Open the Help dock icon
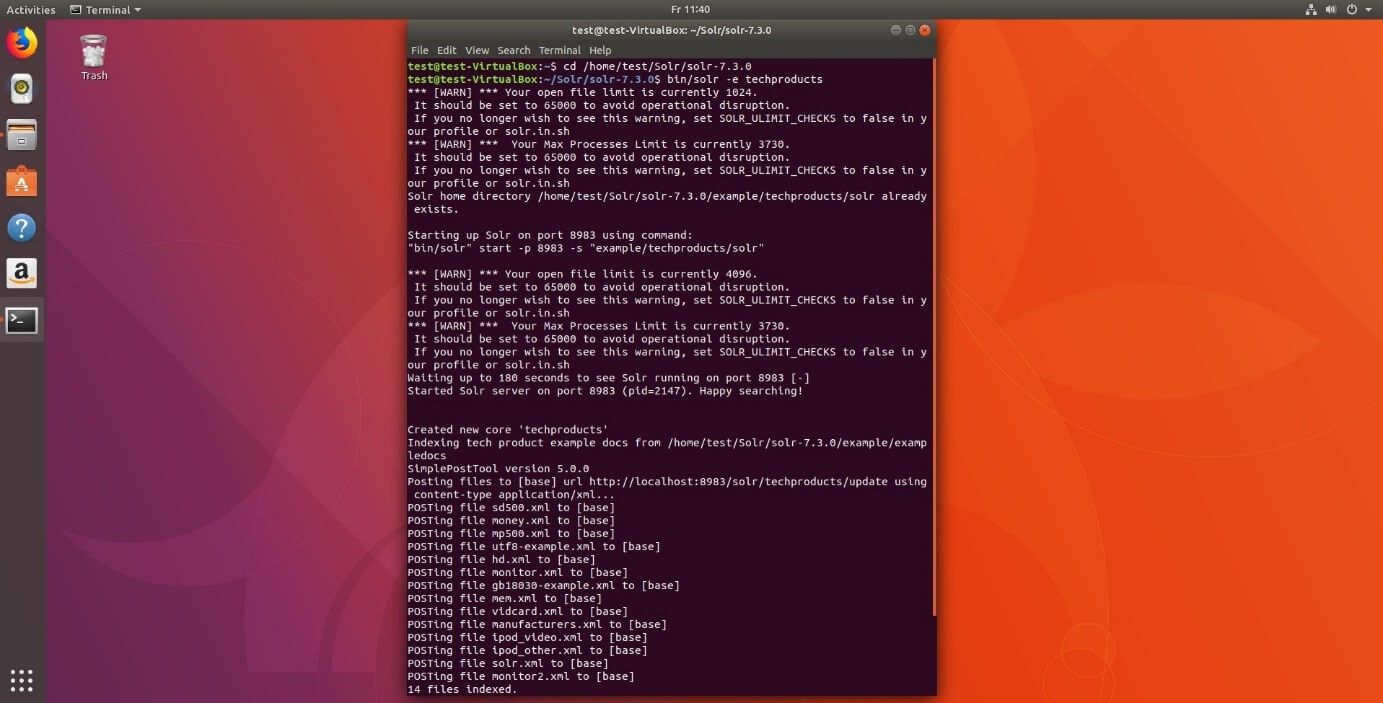 tap(22, 227)
